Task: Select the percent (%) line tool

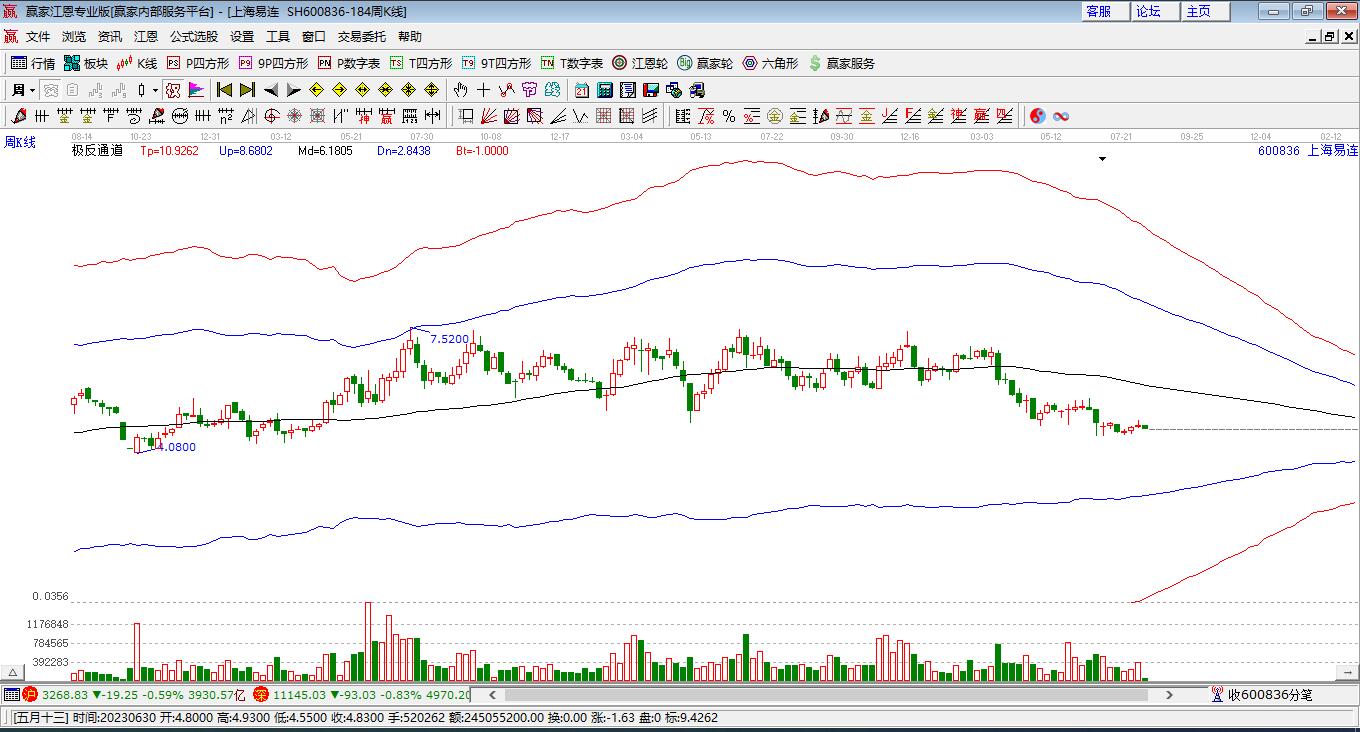Action: (x=729, y=116)
